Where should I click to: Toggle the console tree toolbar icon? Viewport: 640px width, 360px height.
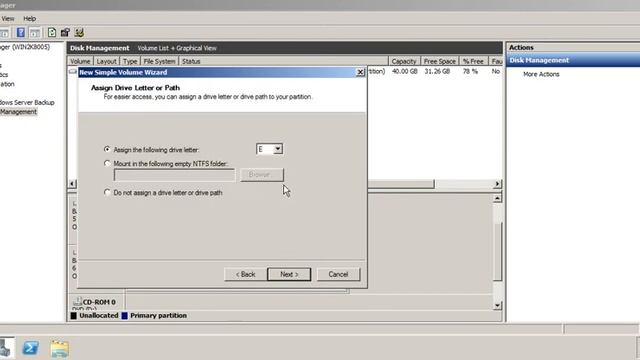tap(4, 33)
